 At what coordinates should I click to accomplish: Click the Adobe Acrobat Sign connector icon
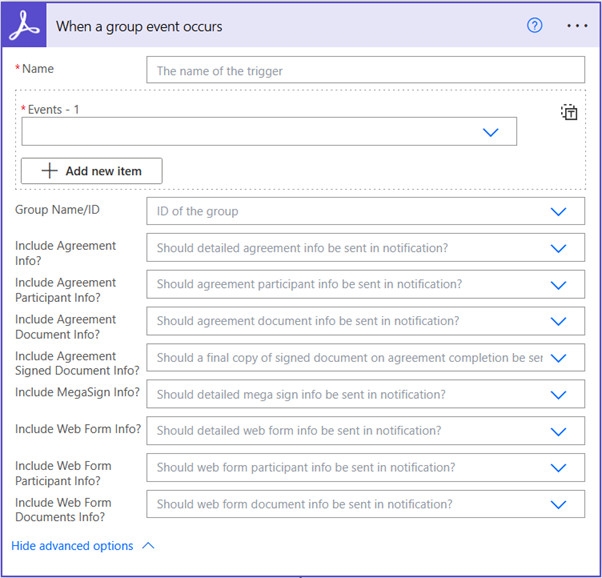pyautogui.click(x=24, y=26)
